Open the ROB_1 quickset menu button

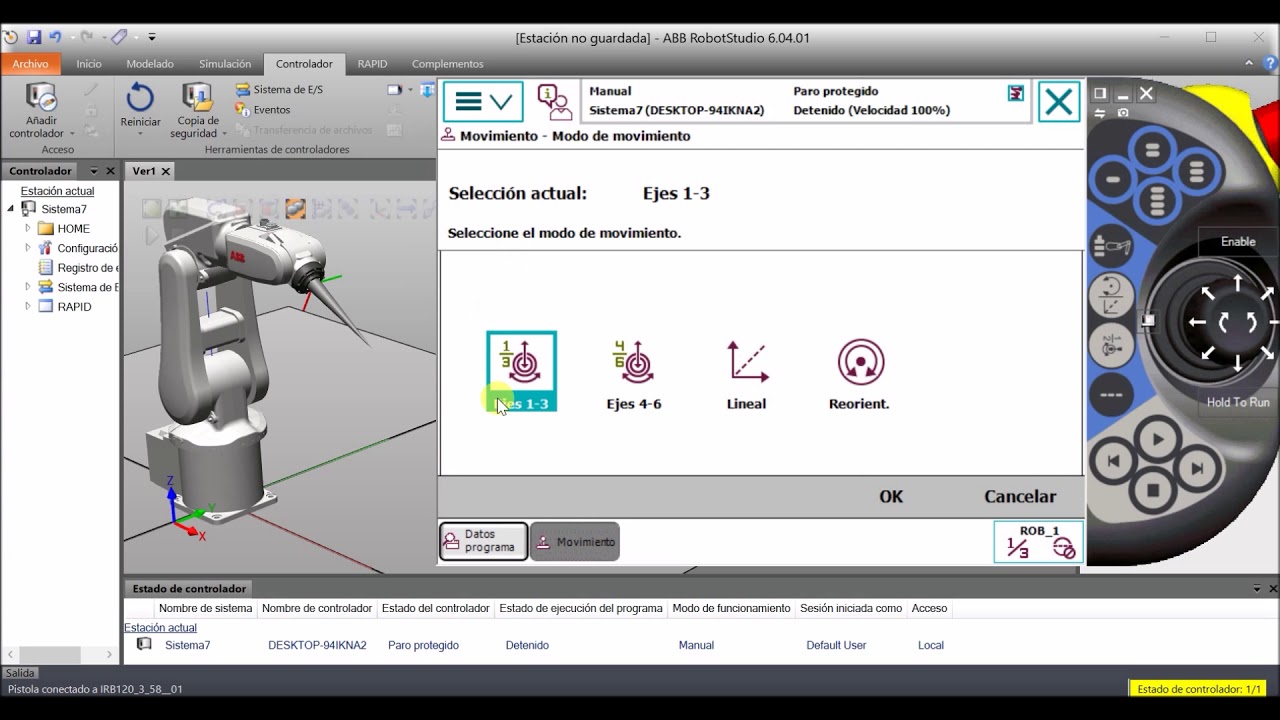pyautogui.click(x=1038, y=542)
